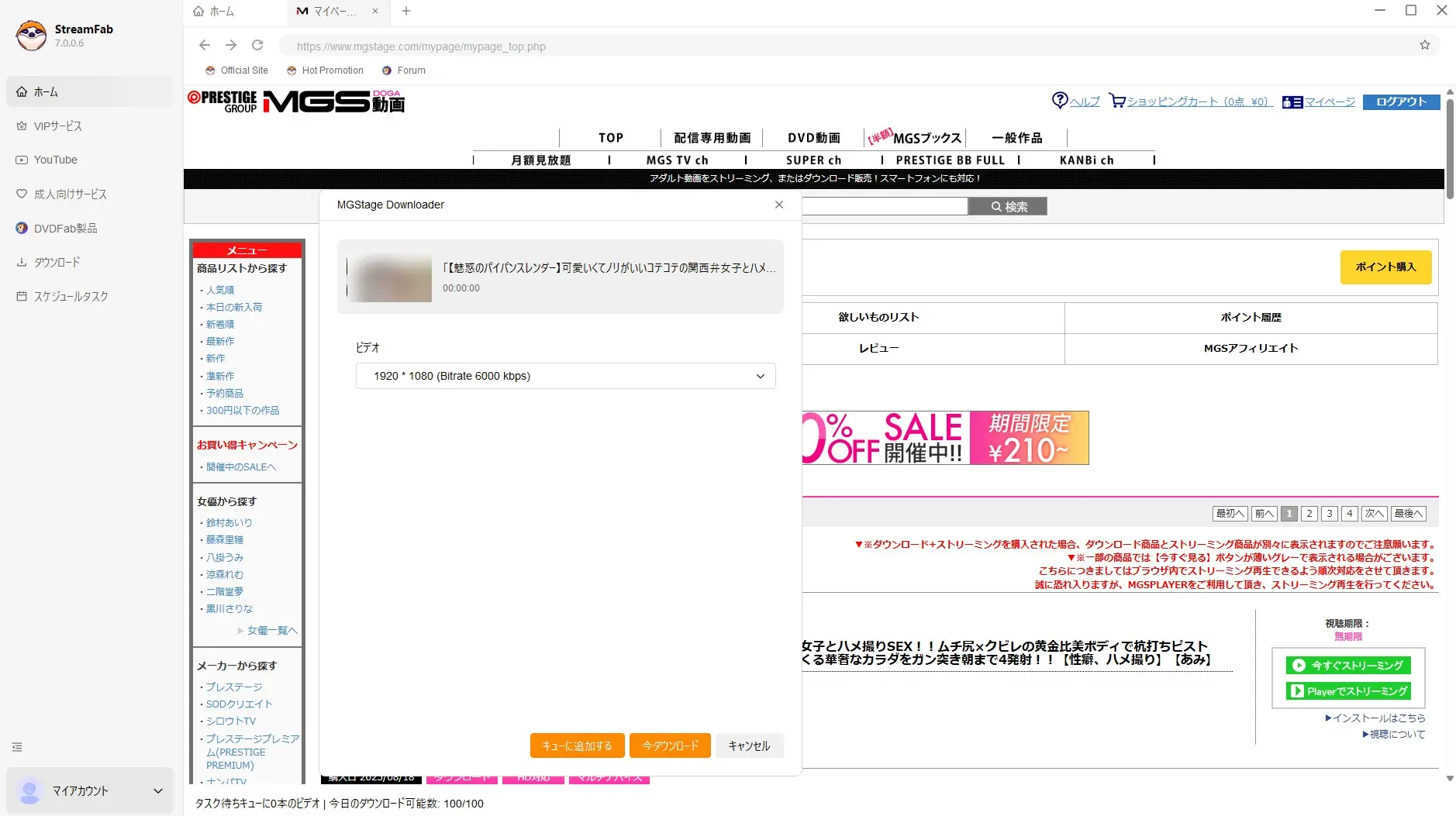Screen dimensions: 1456x816
Task: Open the Hot Promotion bookmark
Action: click(325, 70)
